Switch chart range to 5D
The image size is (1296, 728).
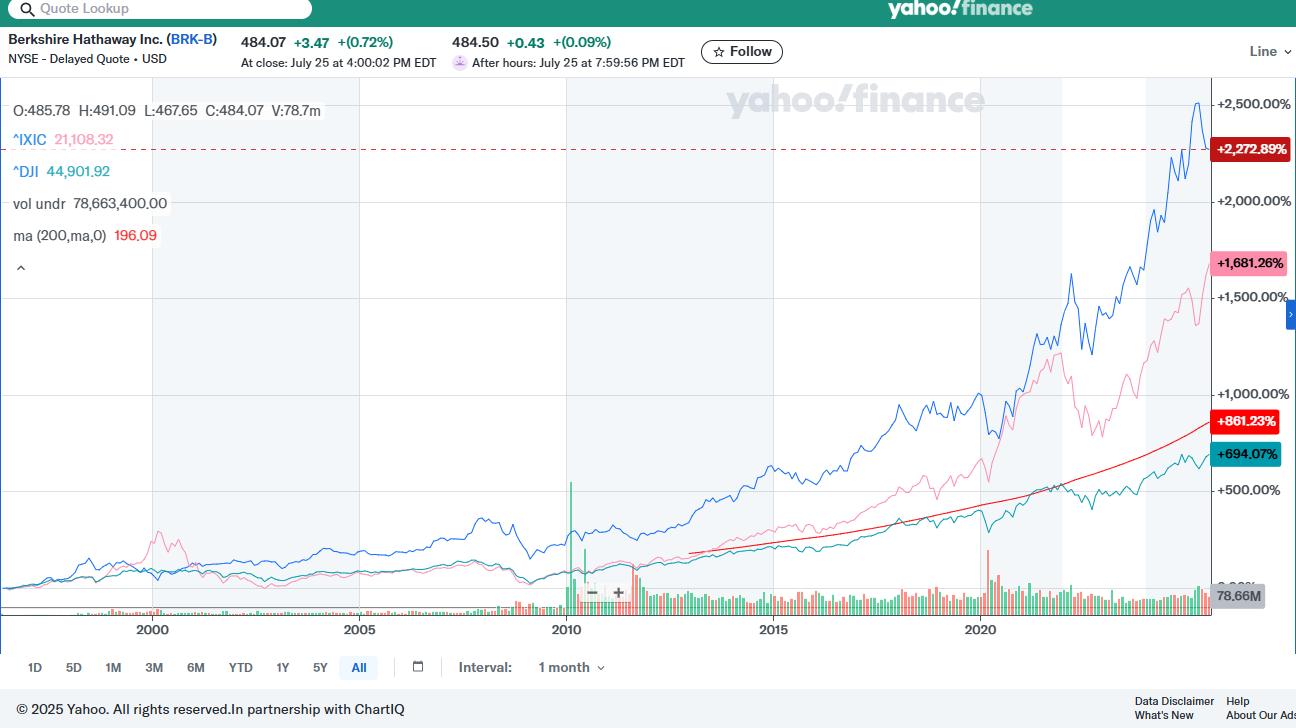pos(74,668)
